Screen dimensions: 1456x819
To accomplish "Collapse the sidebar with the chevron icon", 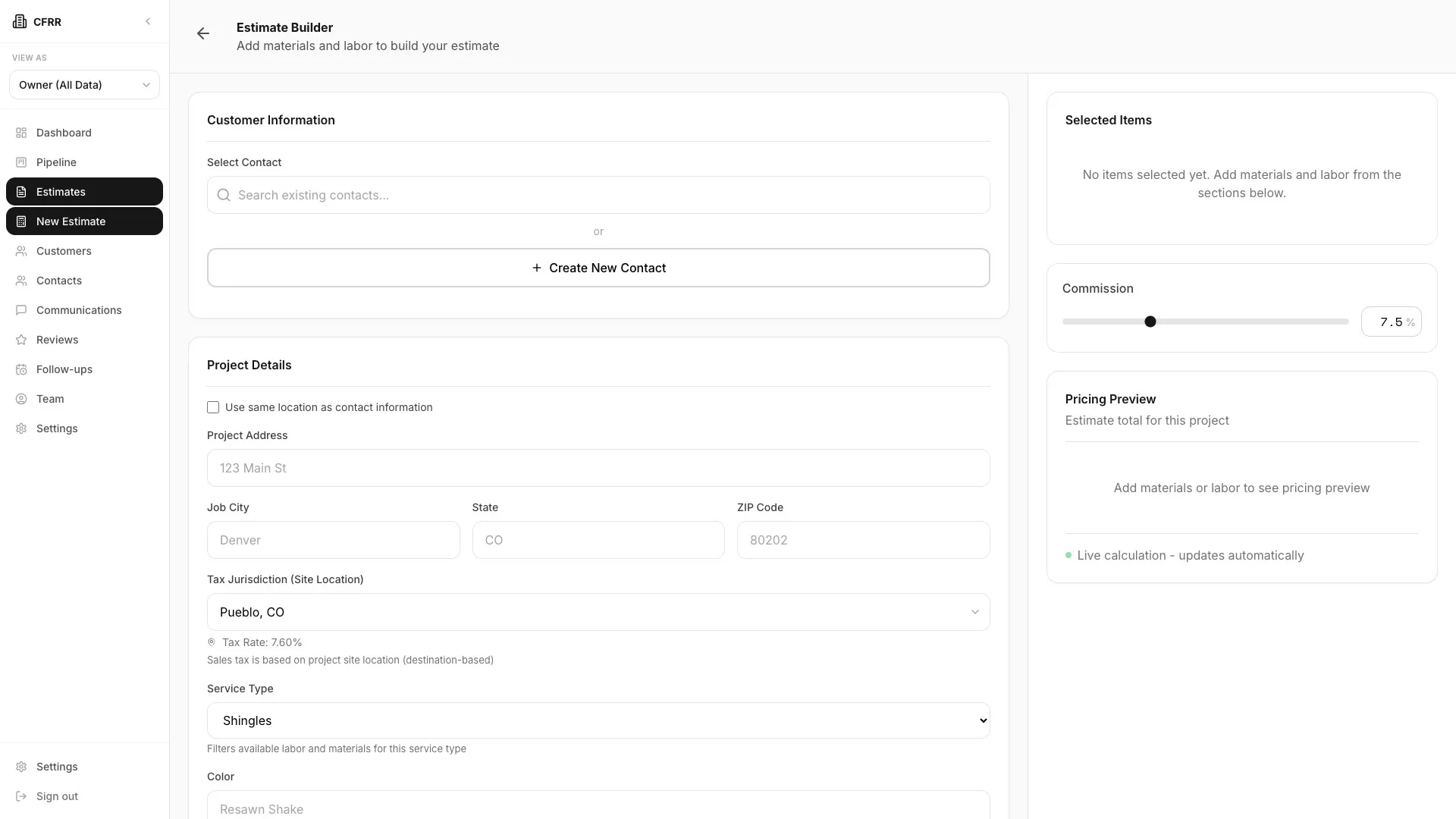I will click(148, 21).
